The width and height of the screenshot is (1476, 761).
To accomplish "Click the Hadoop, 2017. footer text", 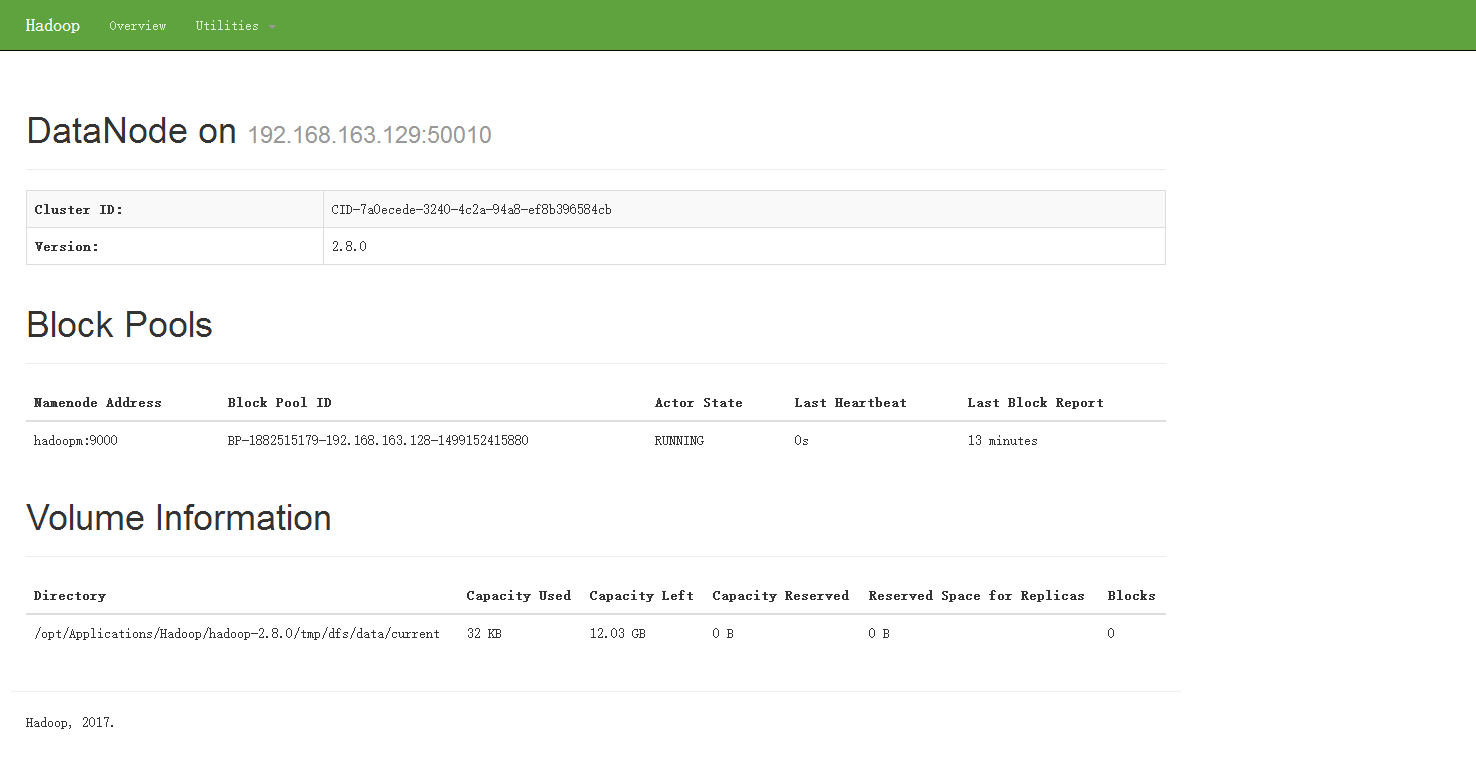I will [x=70, y=723].
